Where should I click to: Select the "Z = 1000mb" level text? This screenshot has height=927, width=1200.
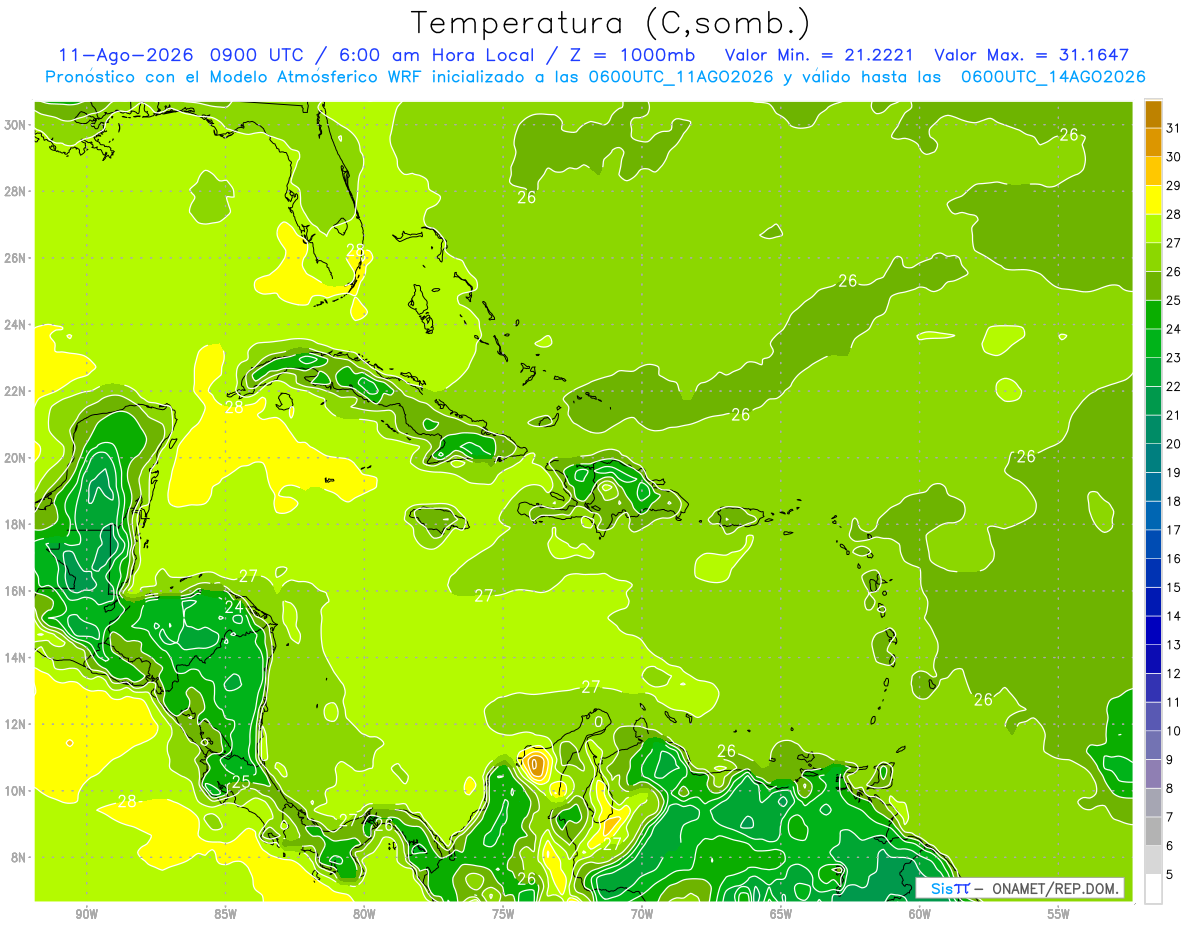tap(632, 55)
